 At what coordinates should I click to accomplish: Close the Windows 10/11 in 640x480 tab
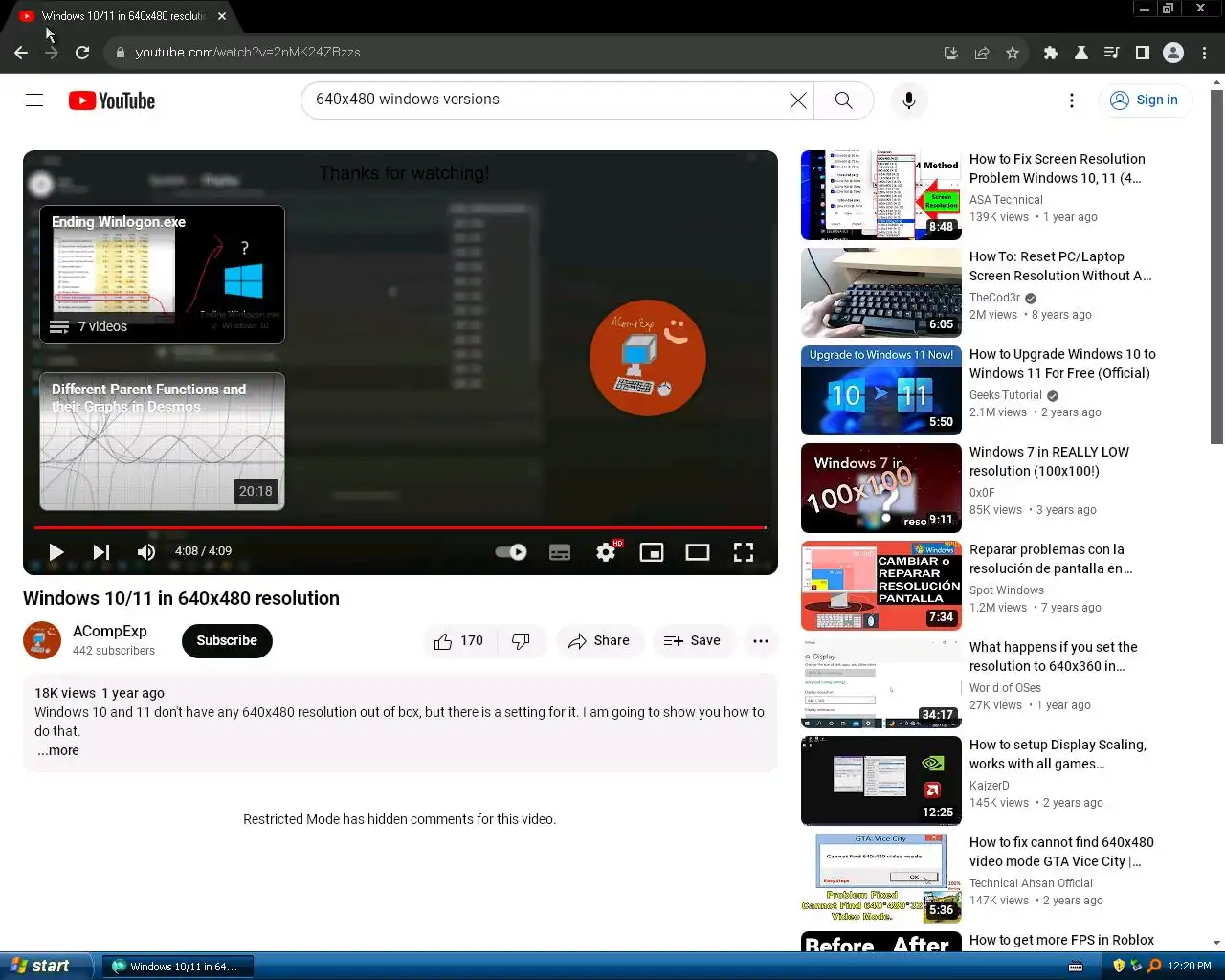tap(222, 16)
